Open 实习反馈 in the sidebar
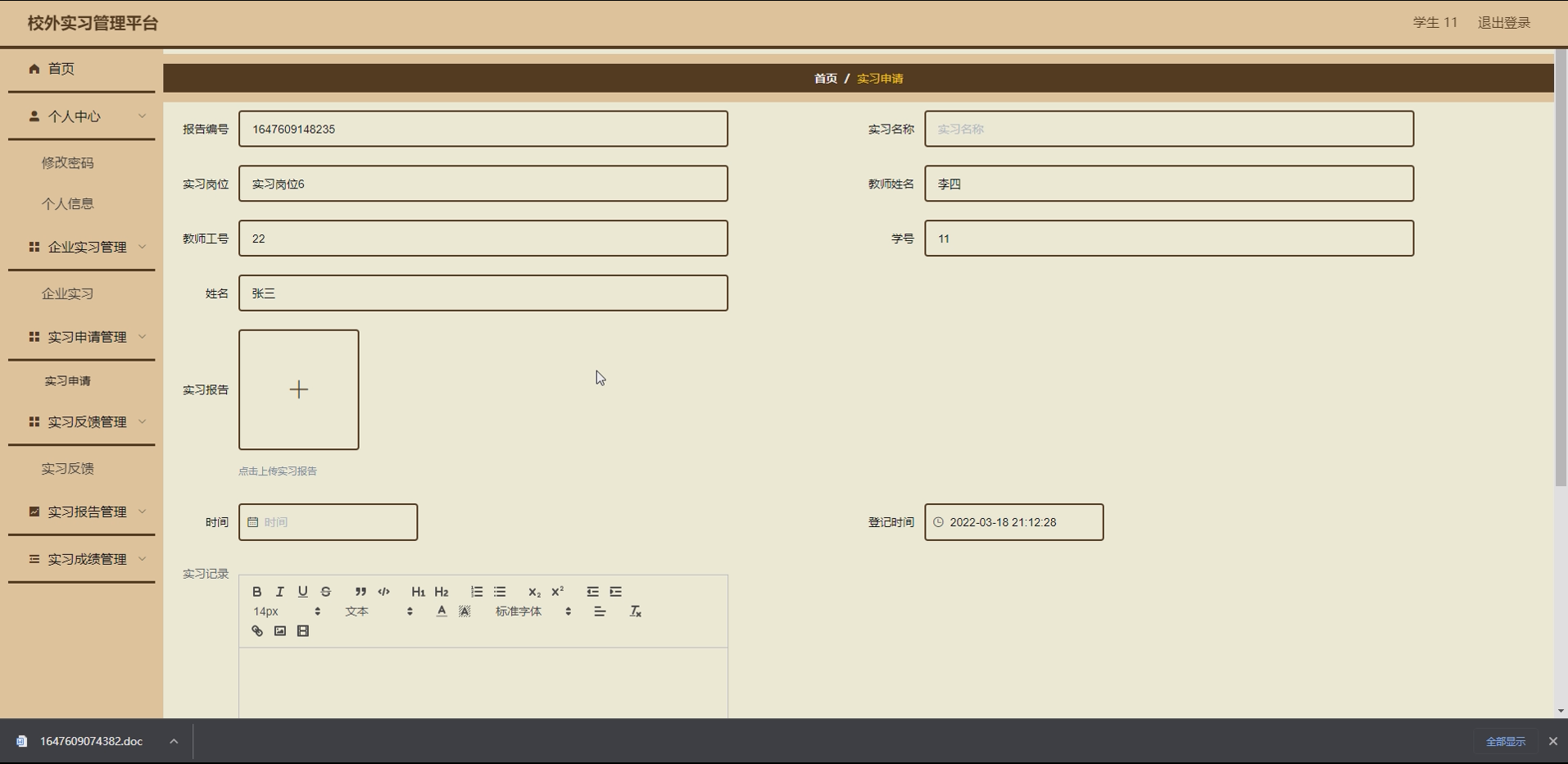The image size is (1568, 764). 68,468
